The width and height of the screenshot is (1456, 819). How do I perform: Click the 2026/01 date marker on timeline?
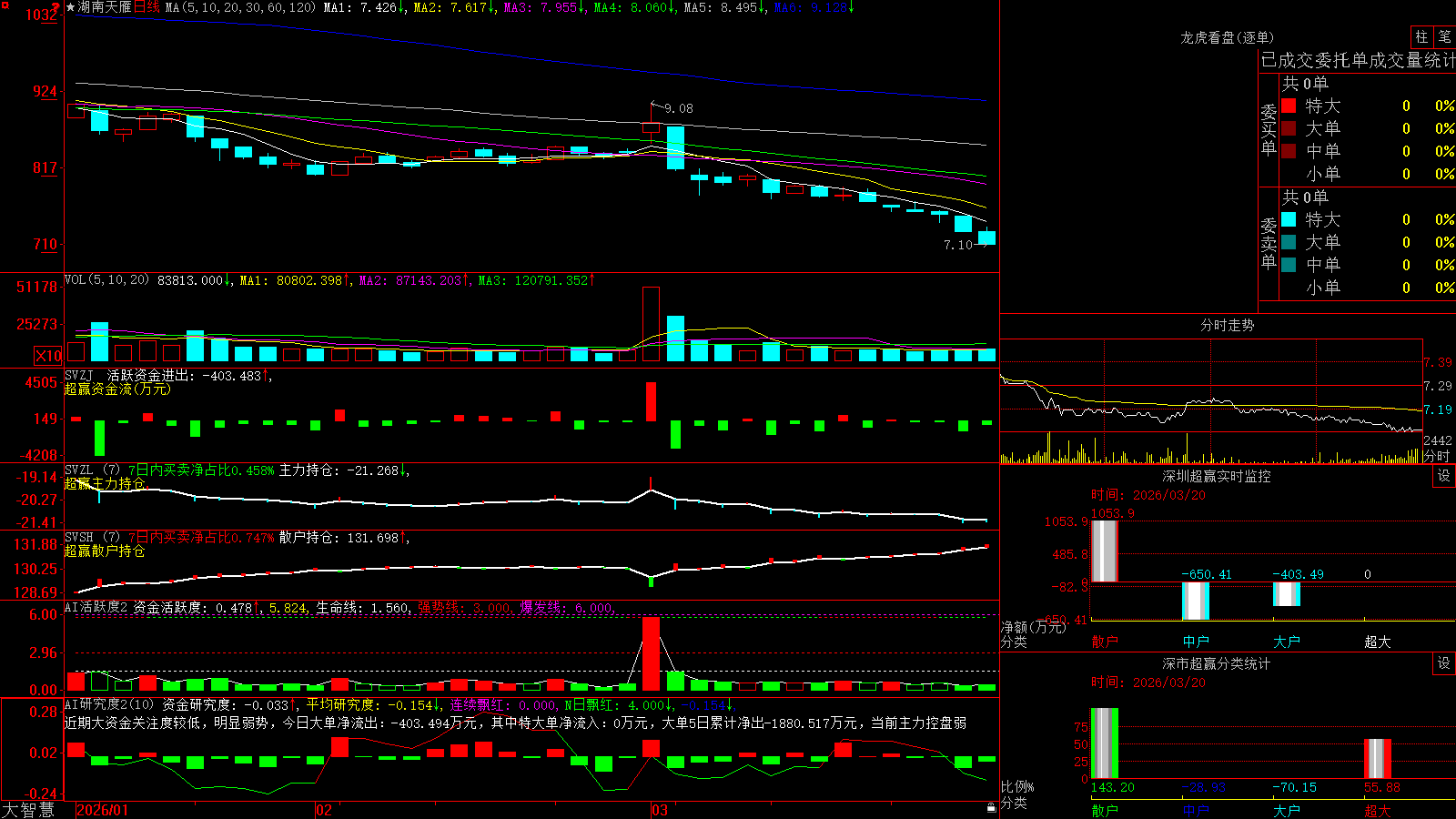pyautogui.click(x=102, y=810)
